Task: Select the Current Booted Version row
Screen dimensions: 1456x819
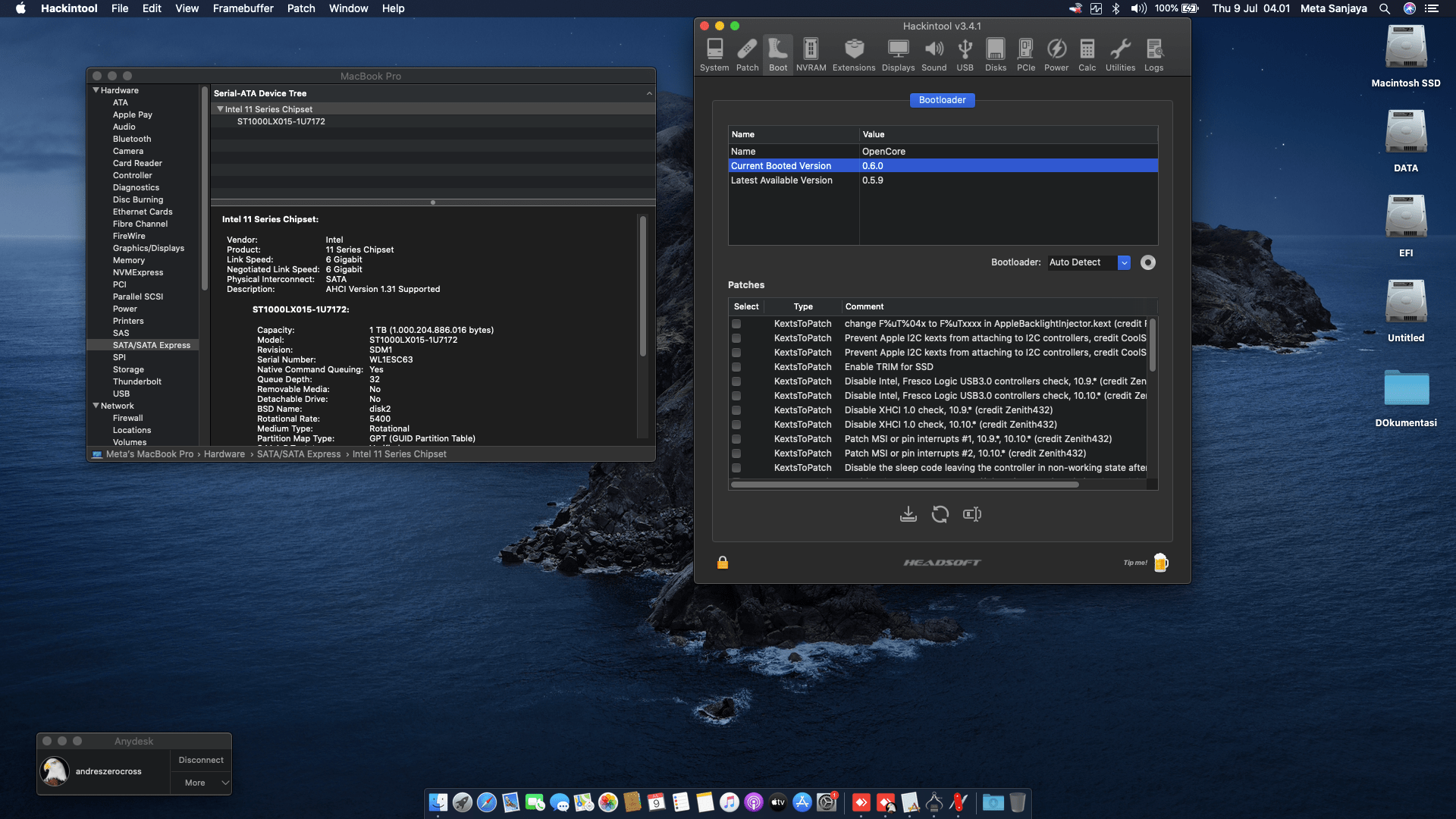Action: (x=943, y=166)
